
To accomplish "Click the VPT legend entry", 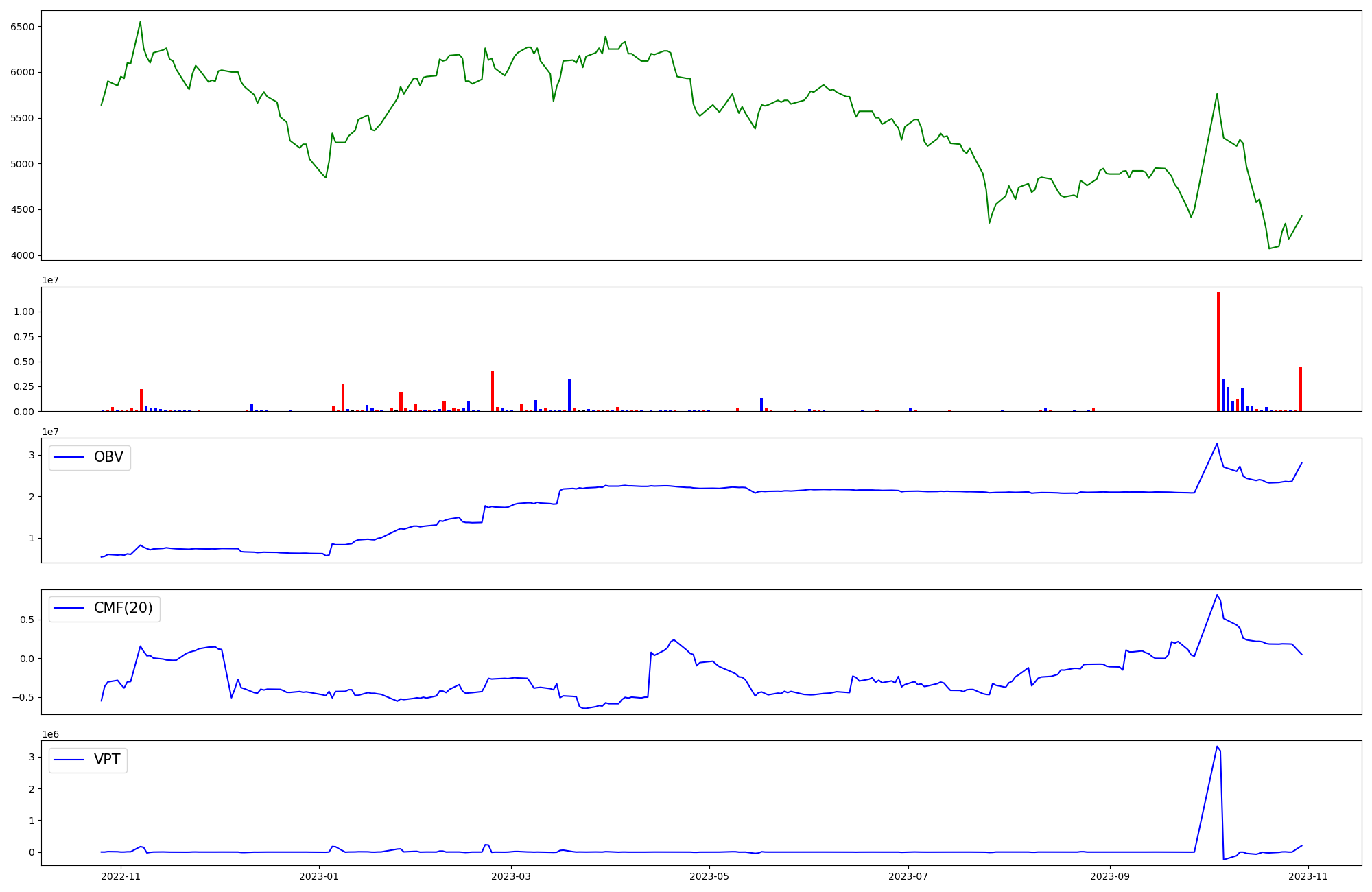I will pyautogui.click(x=107, y=760).
